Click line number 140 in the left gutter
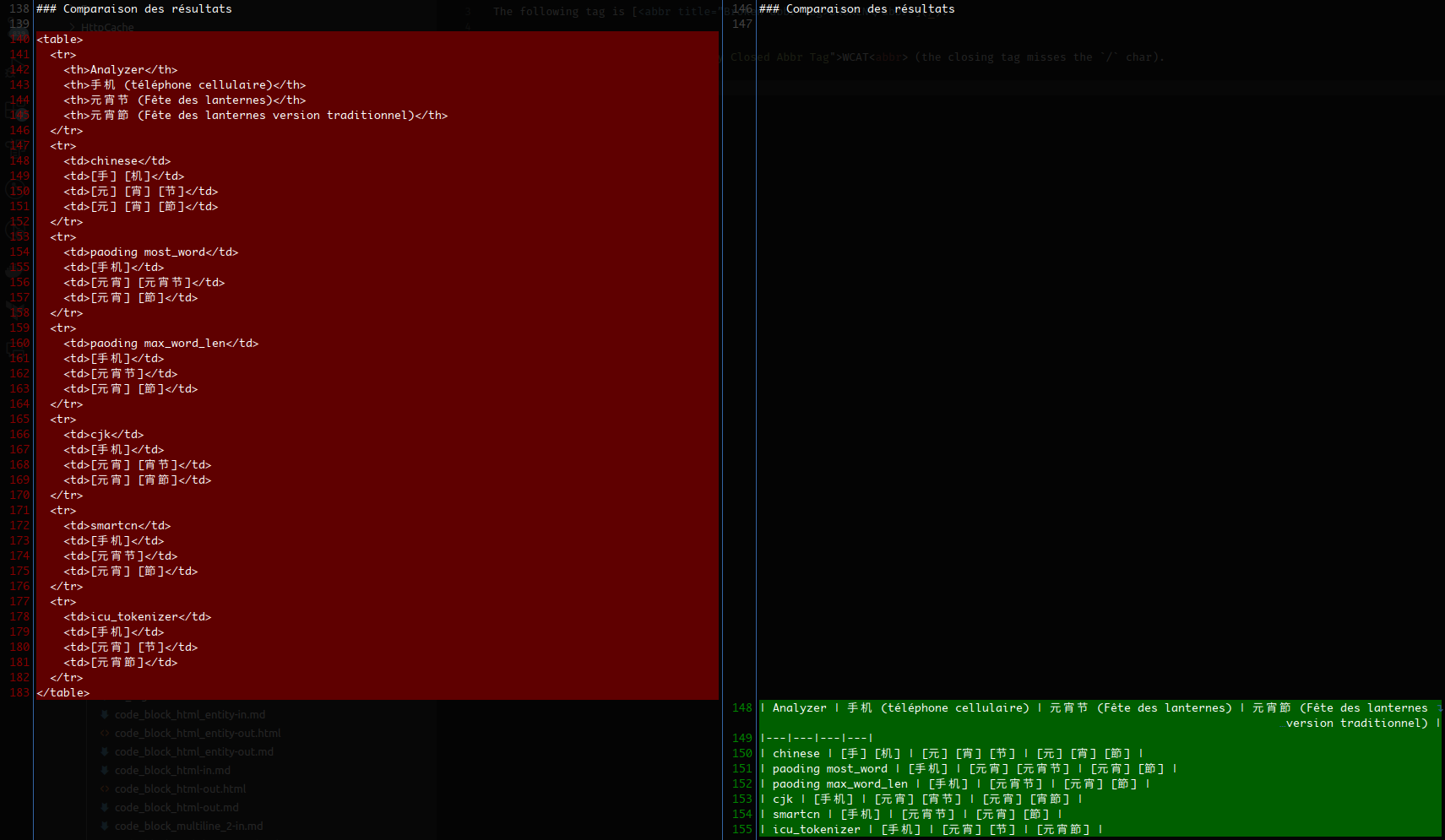The height and width of the screenshot is (840, 1445). (x=19, y=40)
